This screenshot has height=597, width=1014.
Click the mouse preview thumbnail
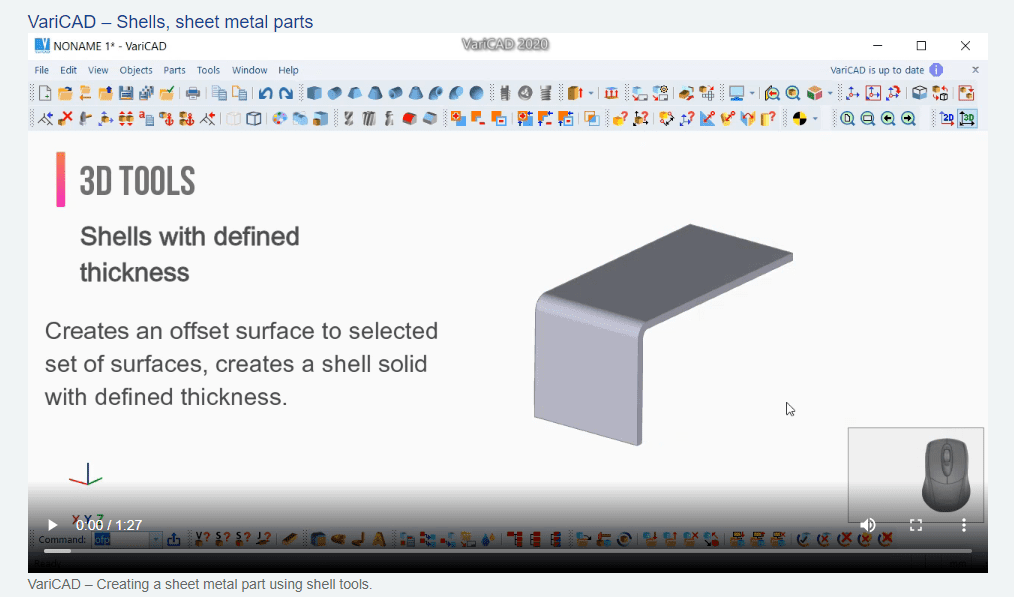point(916,475)
